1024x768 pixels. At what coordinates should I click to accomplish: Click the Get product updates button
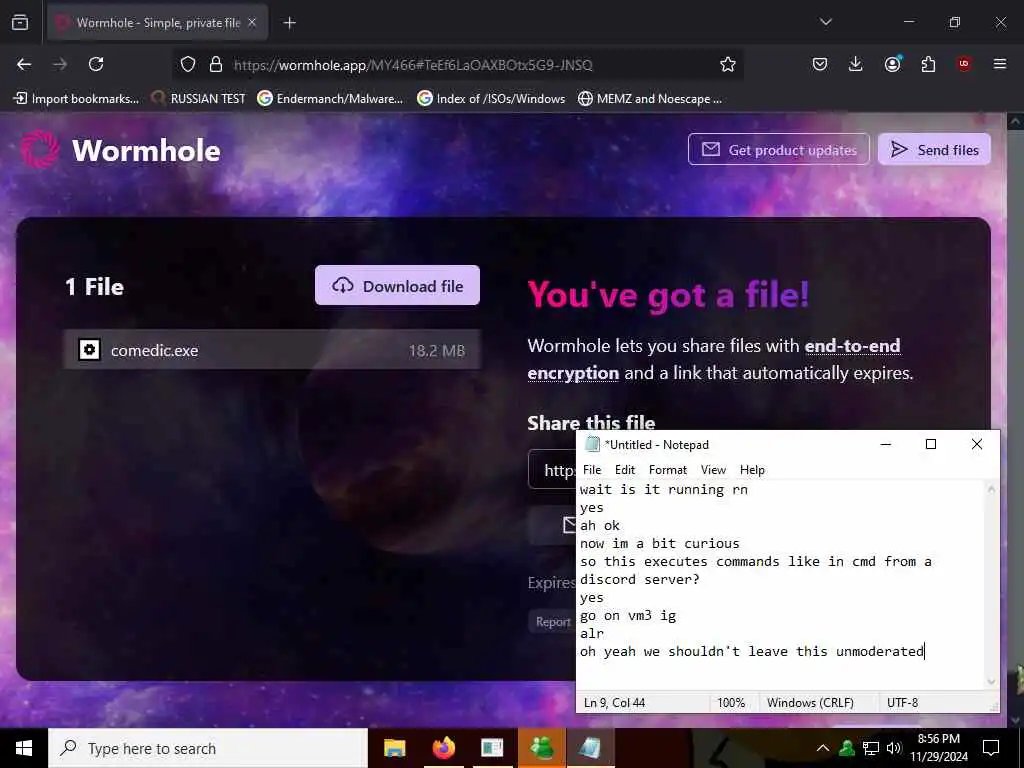tap(778, 150)
